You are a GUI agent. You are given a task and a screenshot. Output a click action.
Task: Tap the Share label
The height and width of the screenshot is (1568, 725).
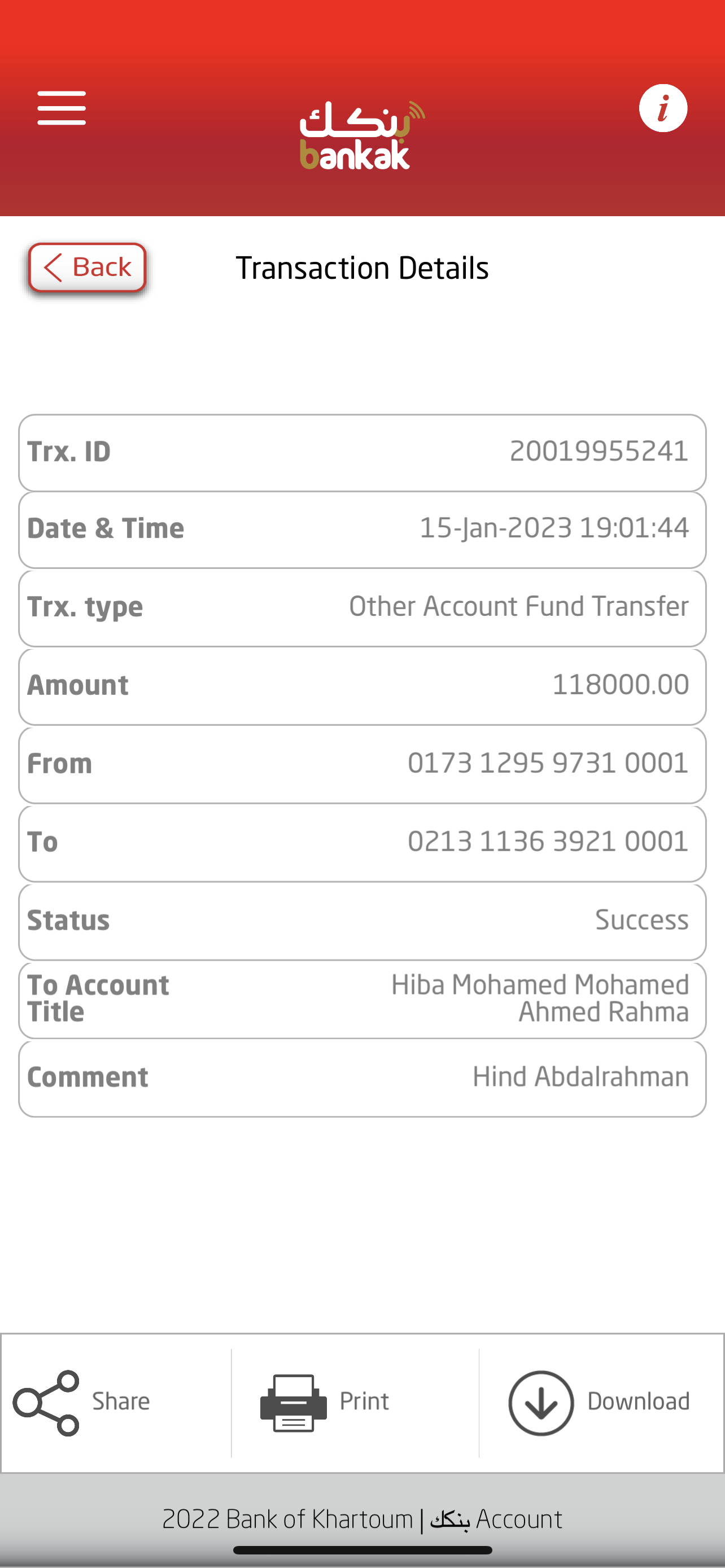(x=120, y=1401)
